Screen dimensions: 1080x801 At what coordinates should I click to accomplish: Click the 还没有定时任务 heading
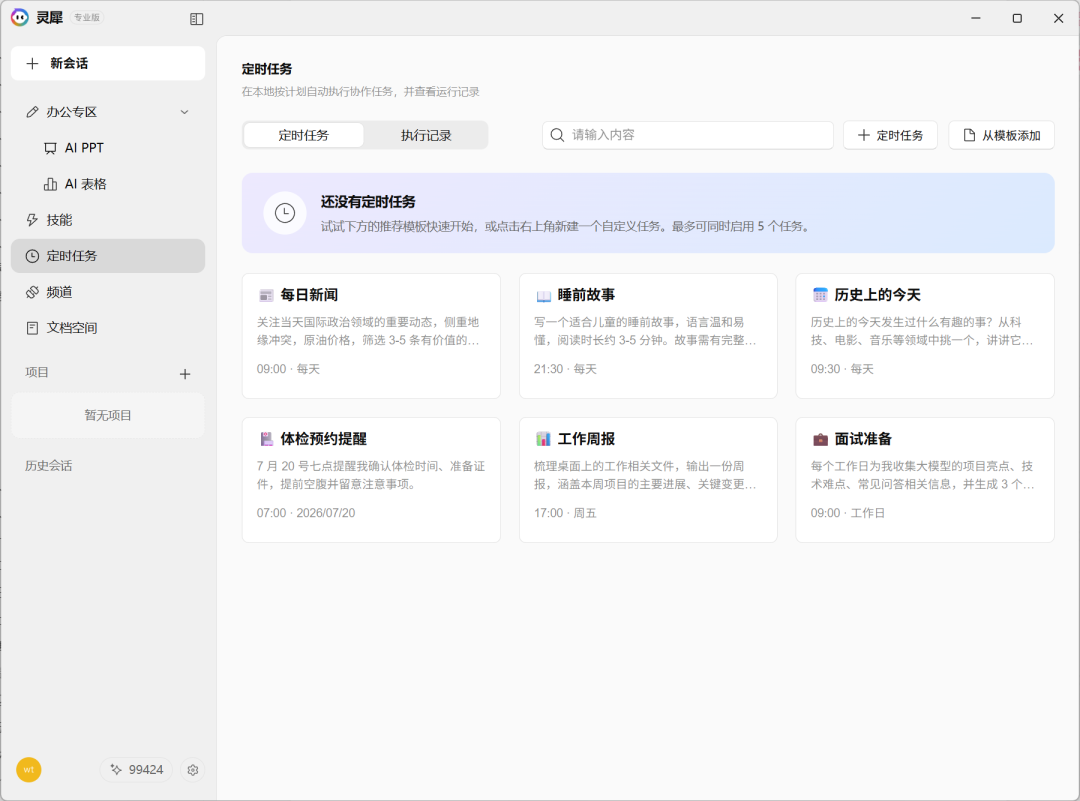(368, 202)
